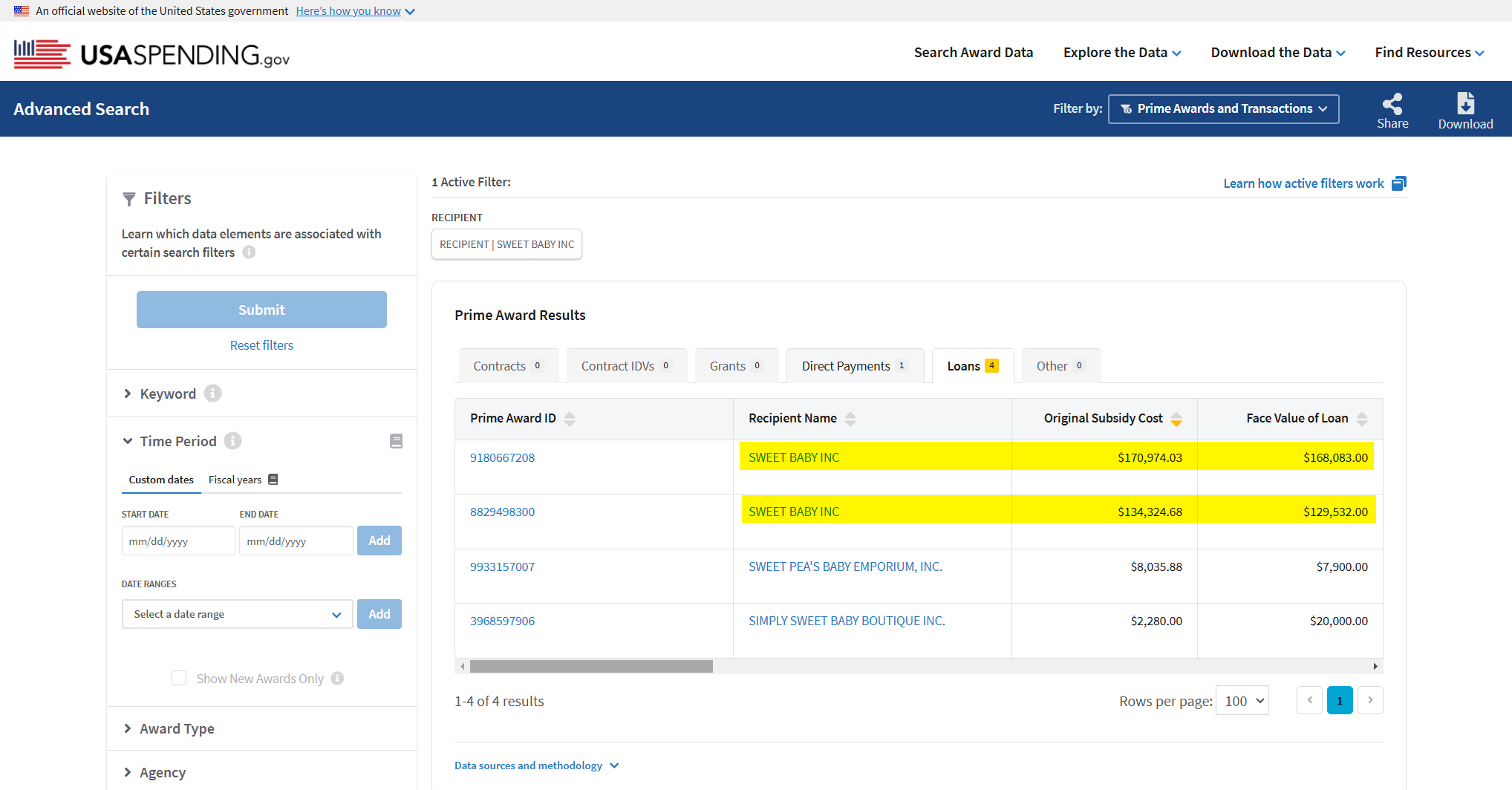The image size is (1512, 790).
Task: Open the Select a date range dropdown
Action: point(237,614)
